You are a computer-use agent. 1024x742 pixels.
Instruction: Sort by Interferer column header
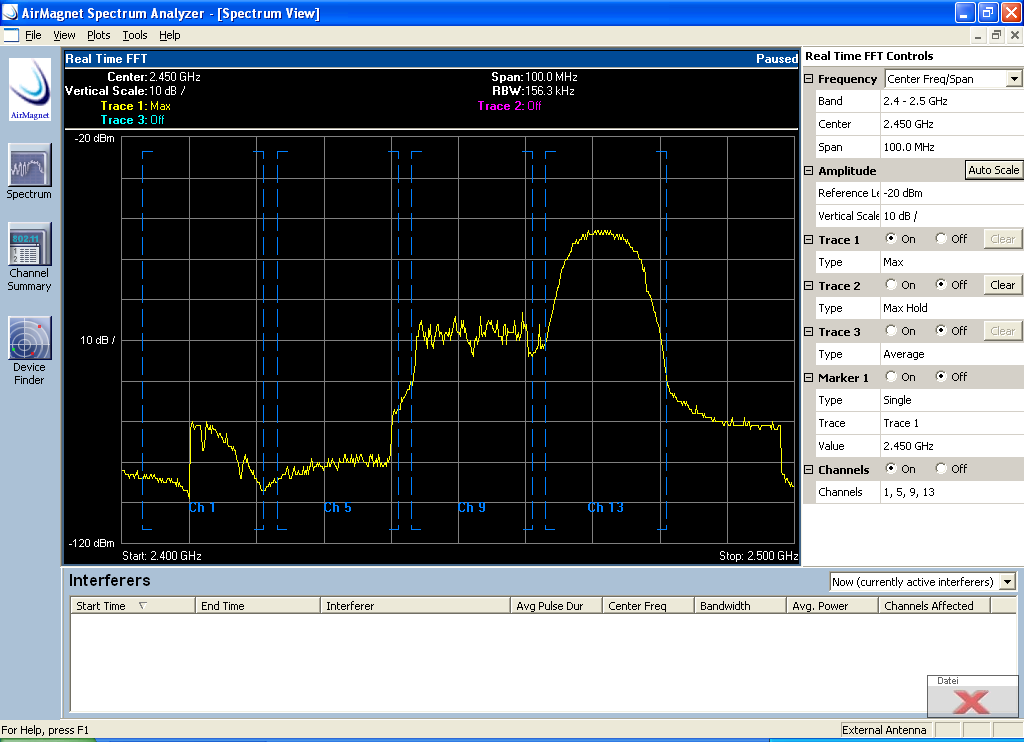pos(415,605)
